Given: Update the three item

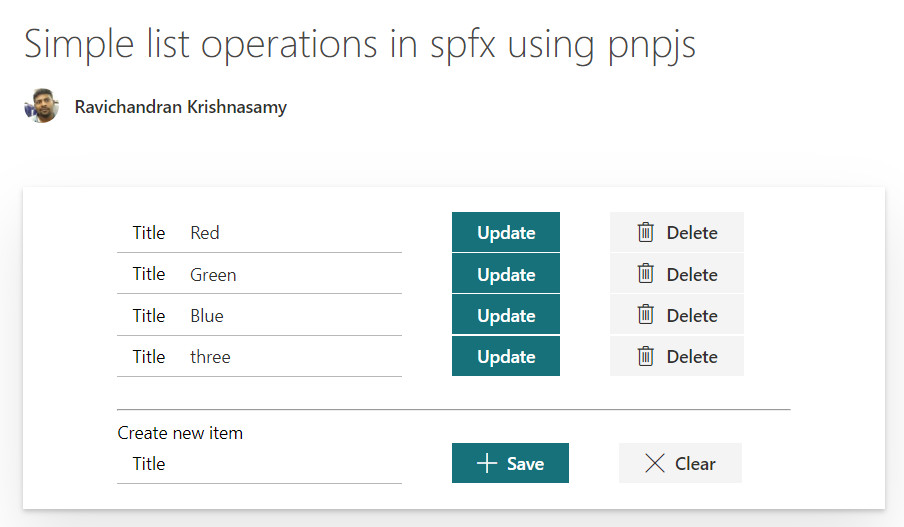Looking at the screenshot, I should [x=506, y=356].
